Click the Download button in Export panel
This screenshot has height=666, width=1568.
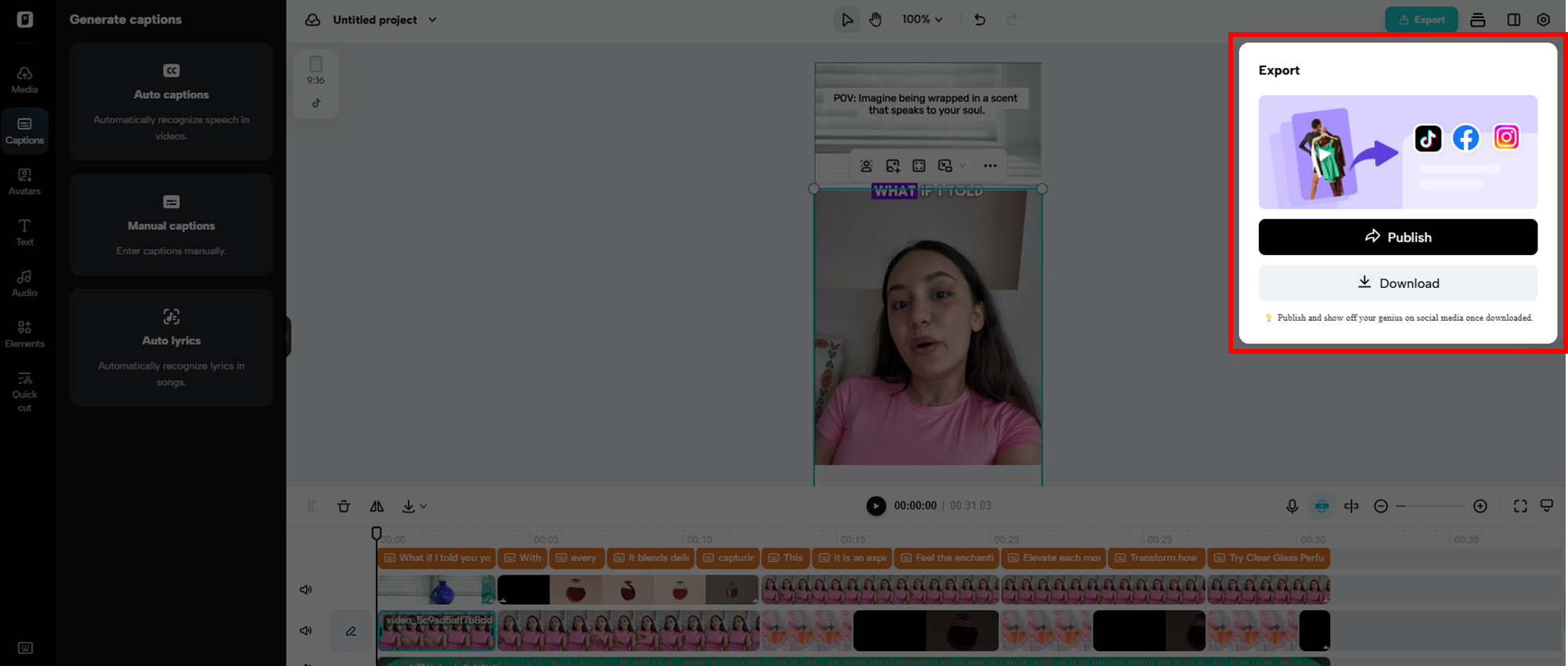tap(1397, 283)
